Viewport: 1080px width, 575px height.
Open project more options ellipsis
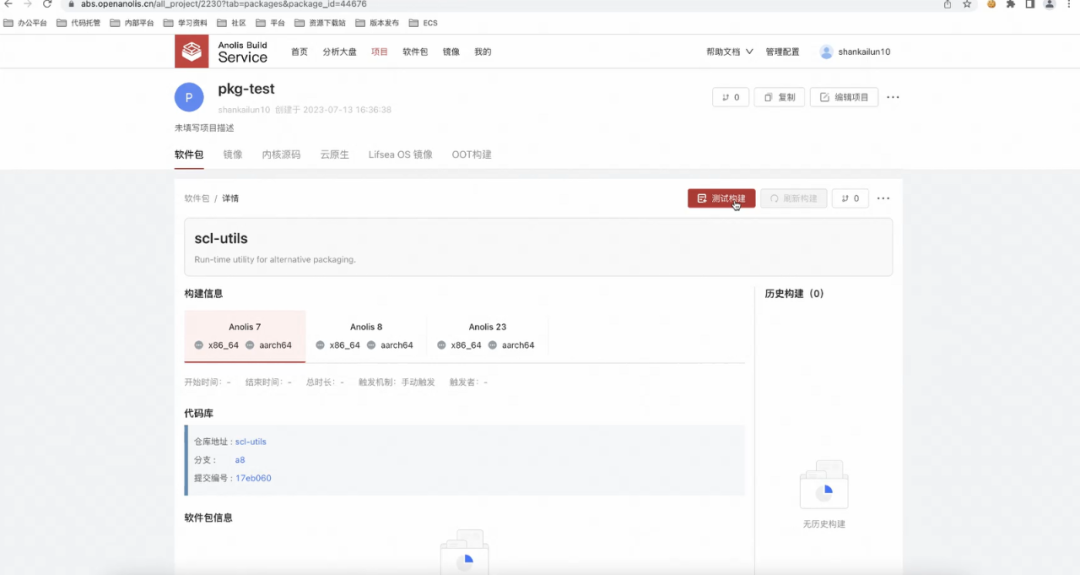point(893,97)
